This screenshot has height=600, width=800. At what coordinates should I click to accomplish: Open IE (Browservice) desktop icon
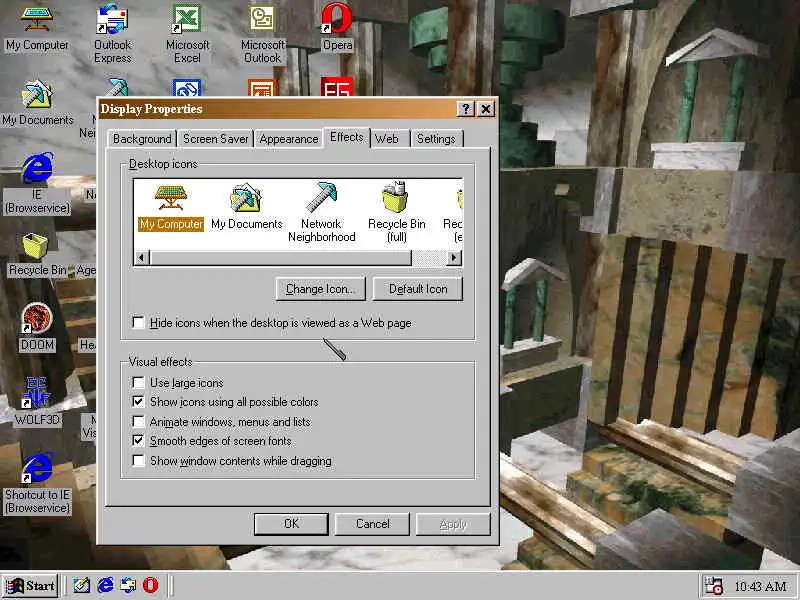[37, 184]
